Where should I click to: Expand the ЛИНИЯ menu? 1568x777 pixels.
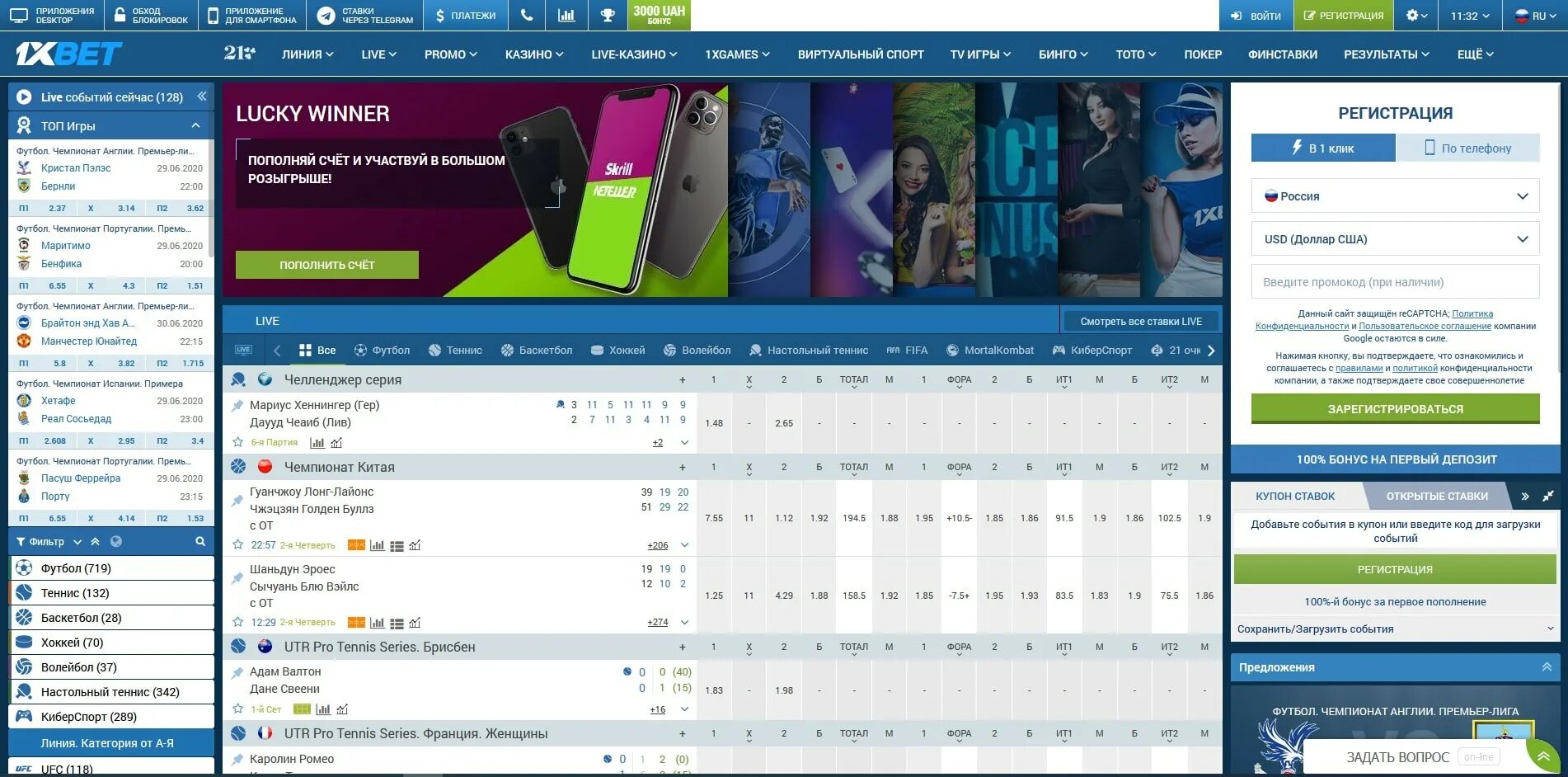tap(307, 54)
